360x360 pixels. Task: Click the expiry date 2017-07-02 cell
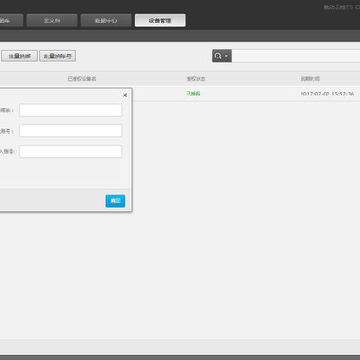click(x=327, y=94)
